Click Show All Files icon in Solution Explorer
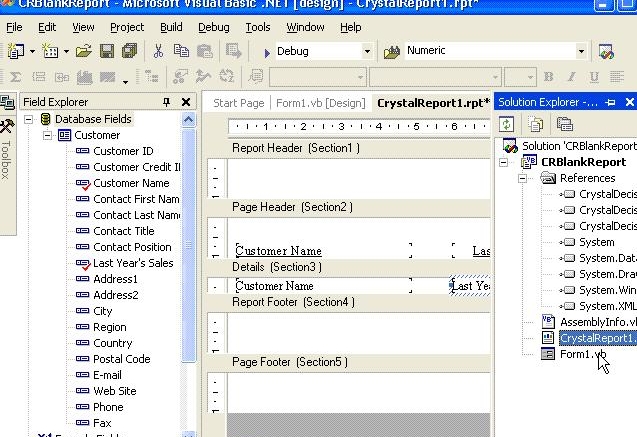 click(x=537, y=124)
